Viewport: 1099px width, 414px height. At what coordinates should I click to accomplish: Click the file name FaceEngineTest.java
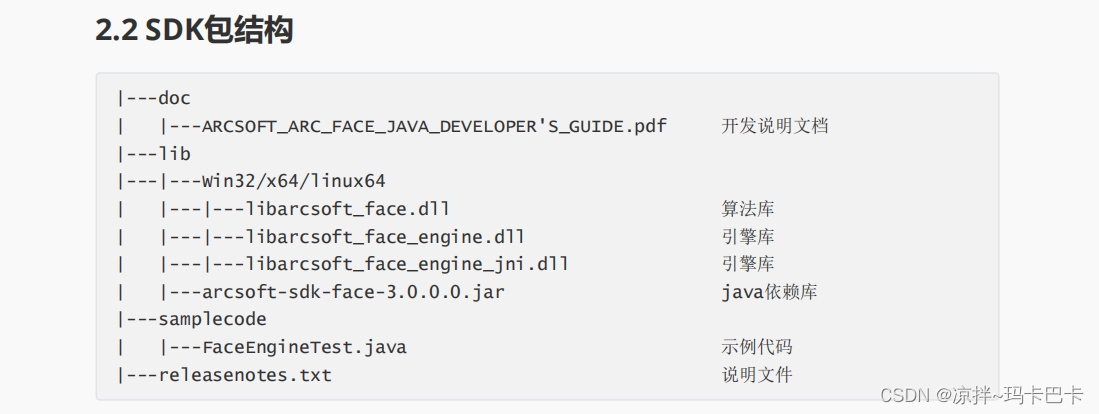304,347
